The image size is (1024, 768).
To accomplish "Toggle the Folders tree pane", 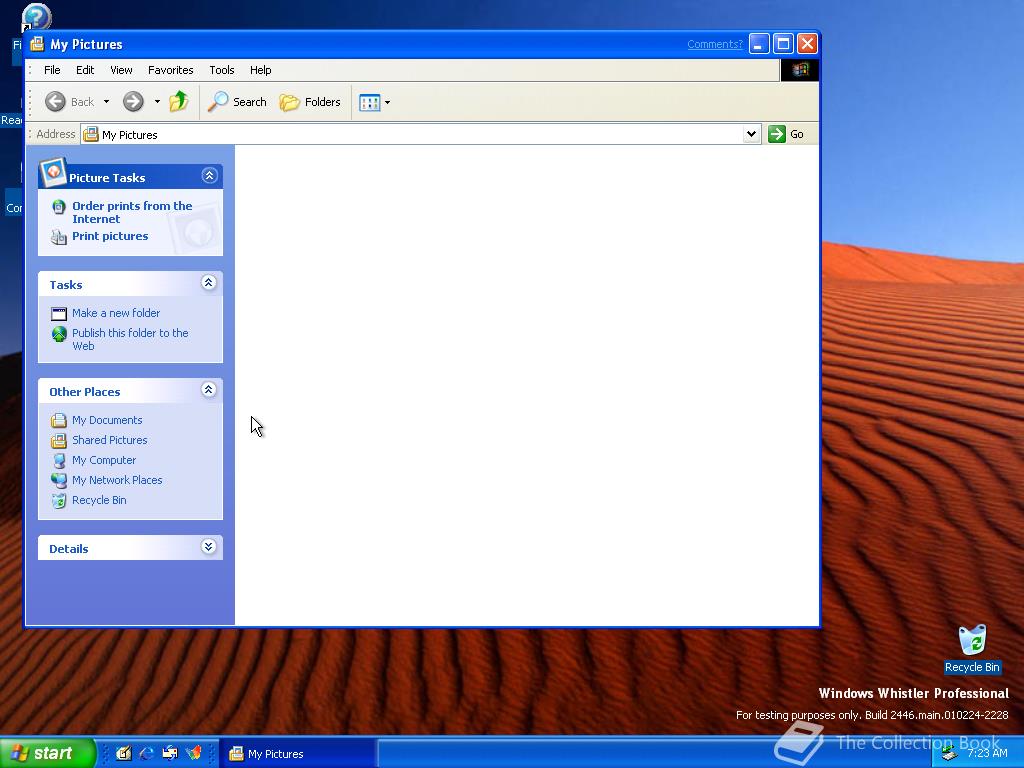I will pos(310,102).
